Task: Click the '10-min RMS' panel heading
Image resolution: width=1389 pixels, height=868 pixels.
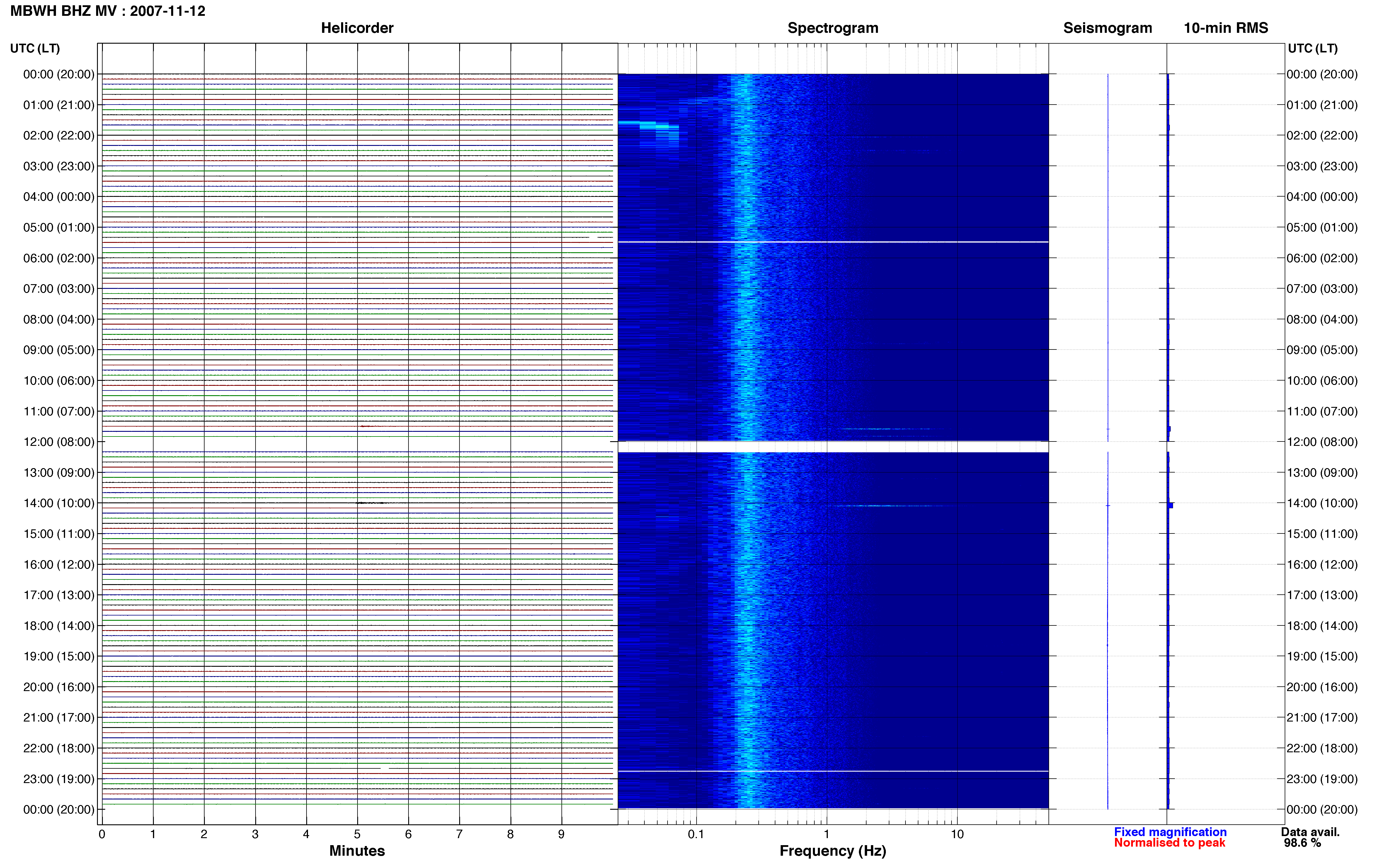Action: [1226, 28]
